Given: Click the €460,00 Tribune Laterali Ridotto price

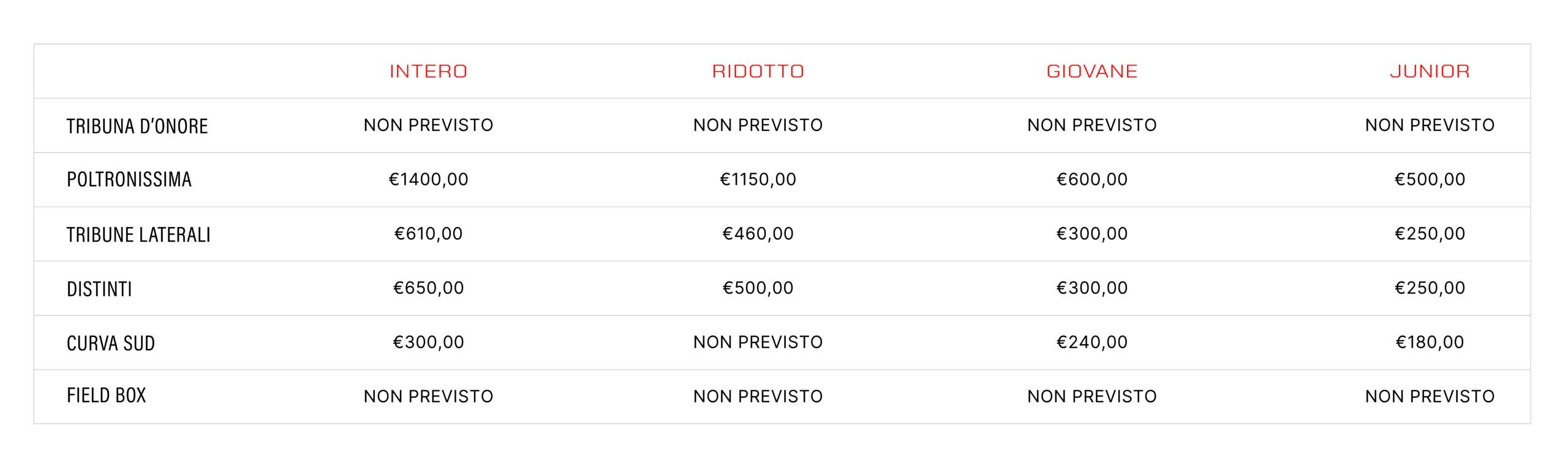Looking at the screenshot, I should pyautogui.click(x=758, y=234).
